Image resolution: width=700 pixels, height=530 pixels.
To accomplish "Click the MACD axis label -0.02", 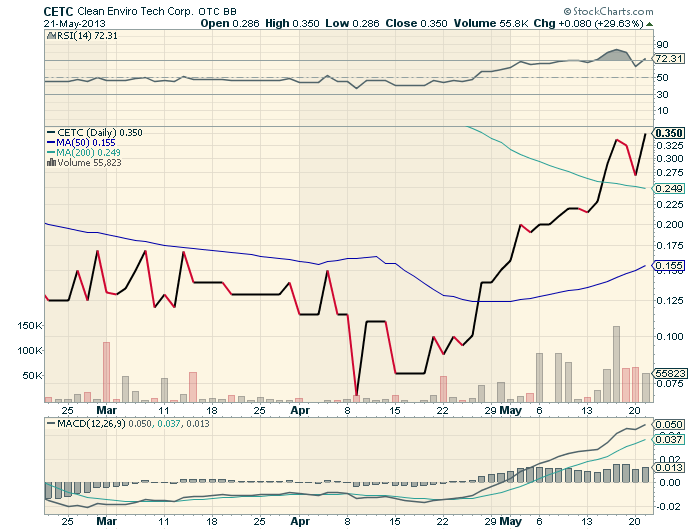I will click(x=668, y=506).
